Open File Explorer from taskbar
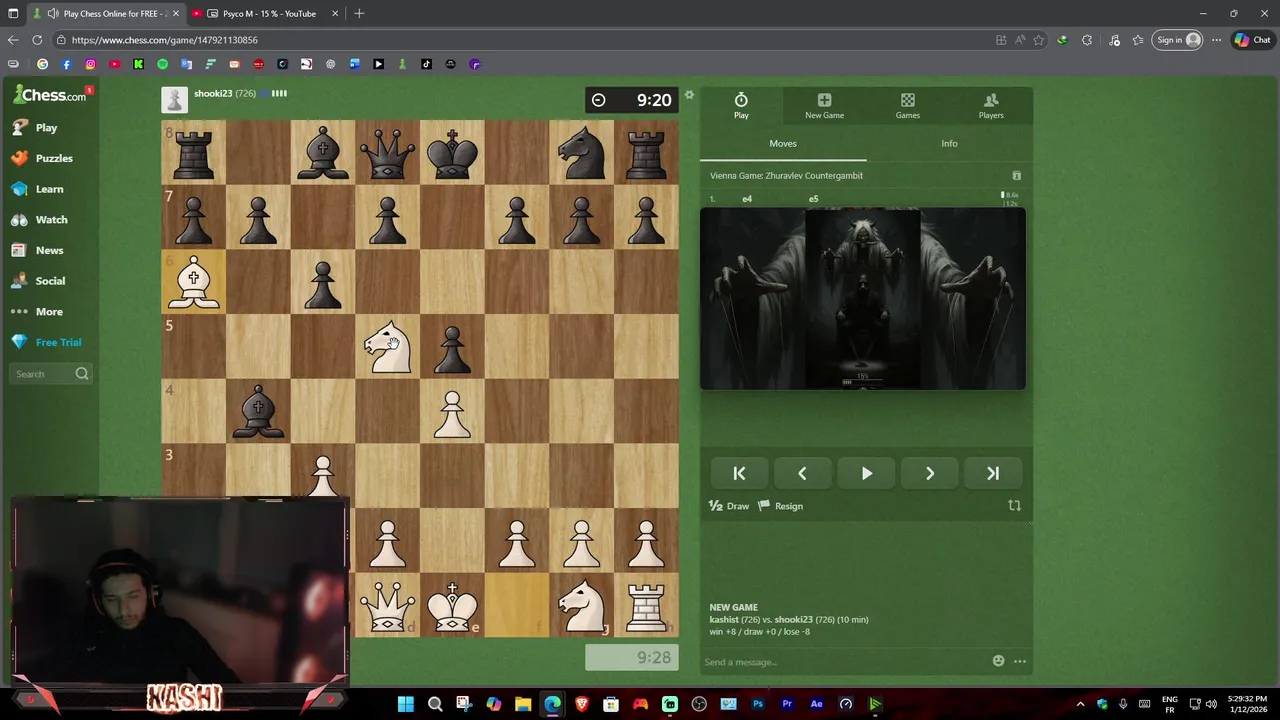1280x720 pixels. tap(523, 704)
